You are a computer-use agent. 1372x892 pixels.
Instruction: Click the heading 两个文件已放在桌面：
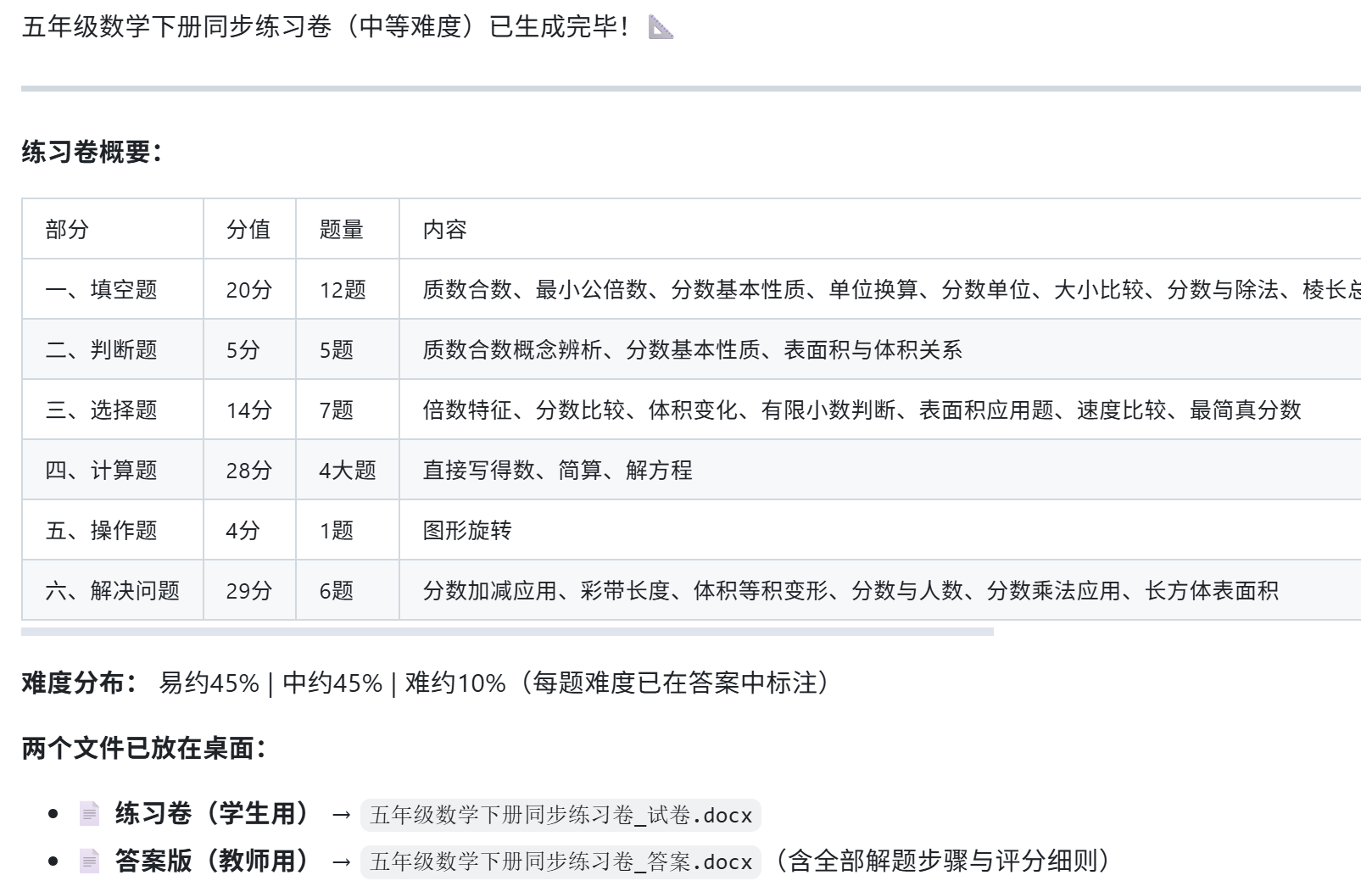pos(145,749)
